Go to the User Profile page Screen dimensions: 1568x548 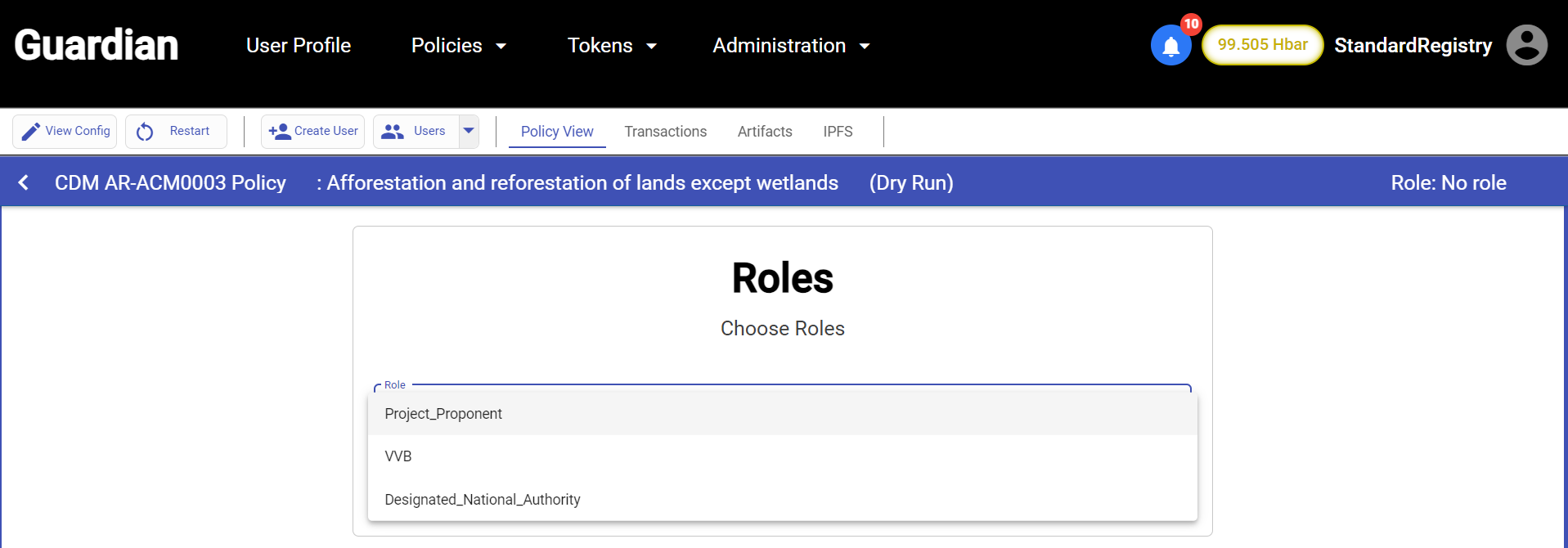pos(299,46)
